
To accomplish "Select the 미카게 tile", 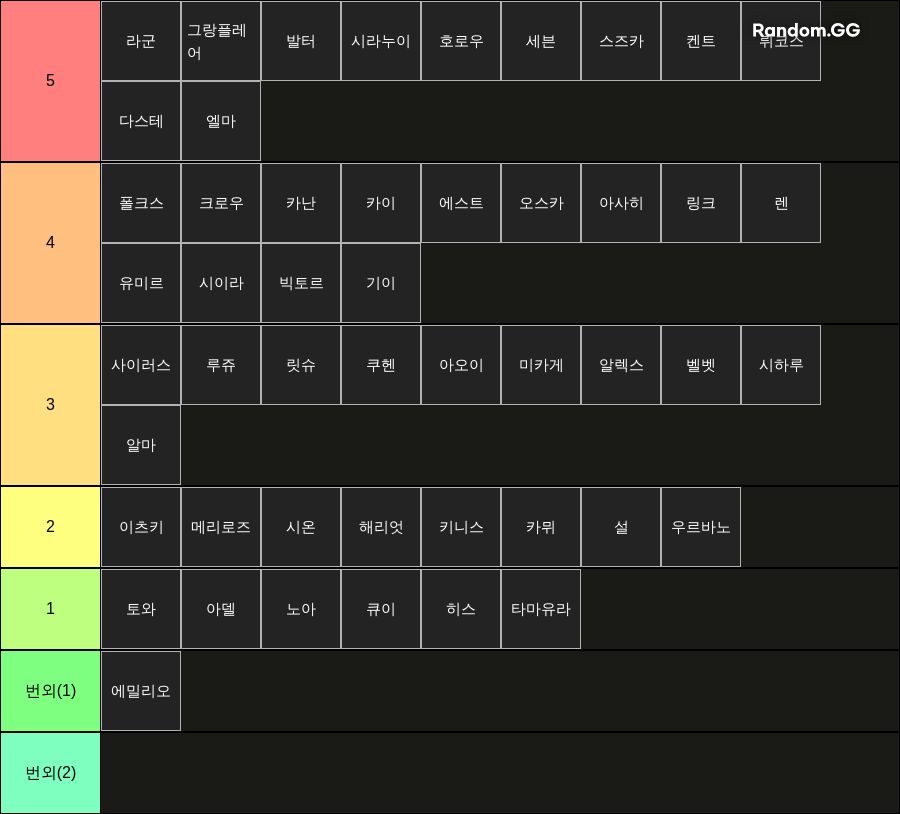I will [541, 365].
